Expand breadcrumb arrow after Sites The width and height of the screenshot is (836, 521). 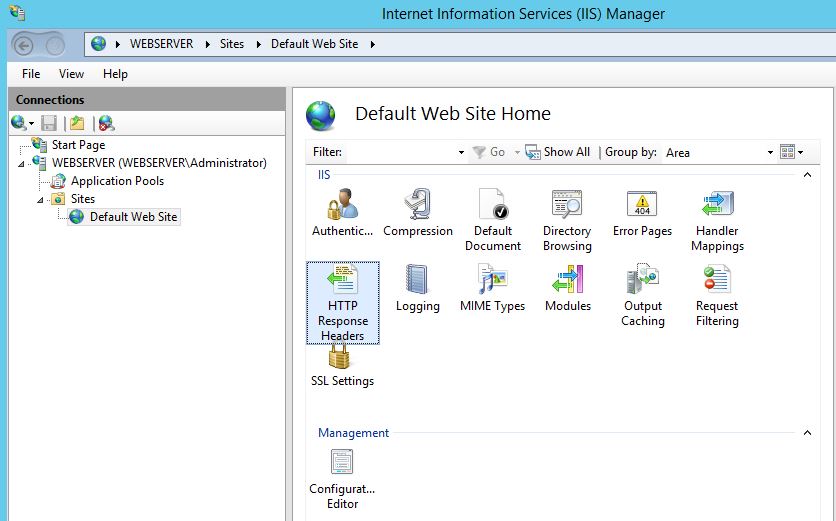258,44
